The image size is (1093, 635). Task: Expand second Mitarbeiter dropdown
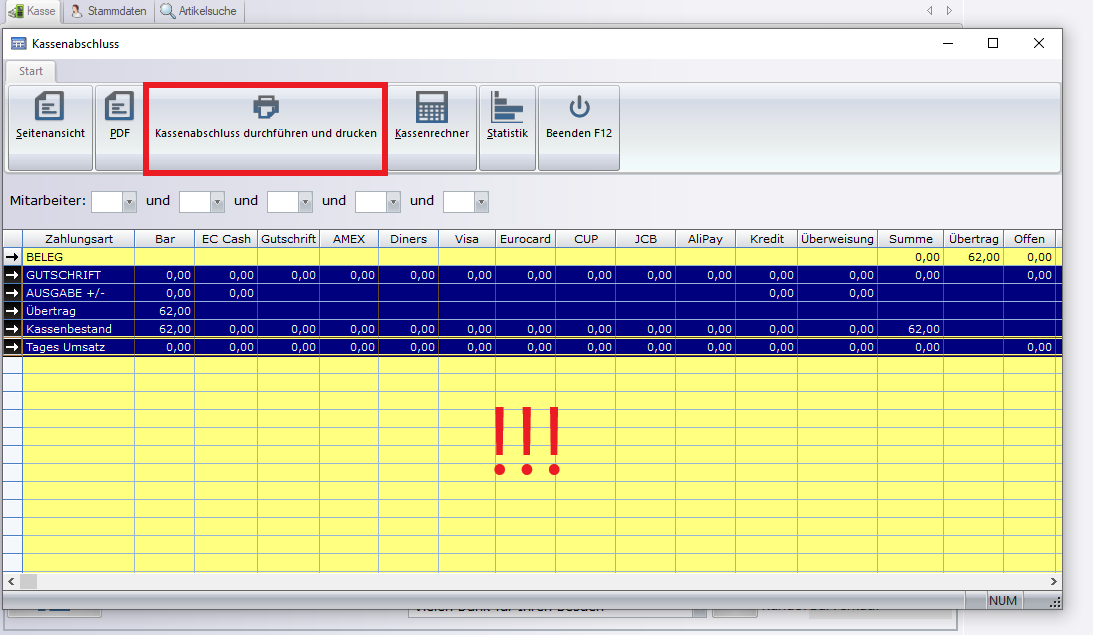[x=217, y=202]
